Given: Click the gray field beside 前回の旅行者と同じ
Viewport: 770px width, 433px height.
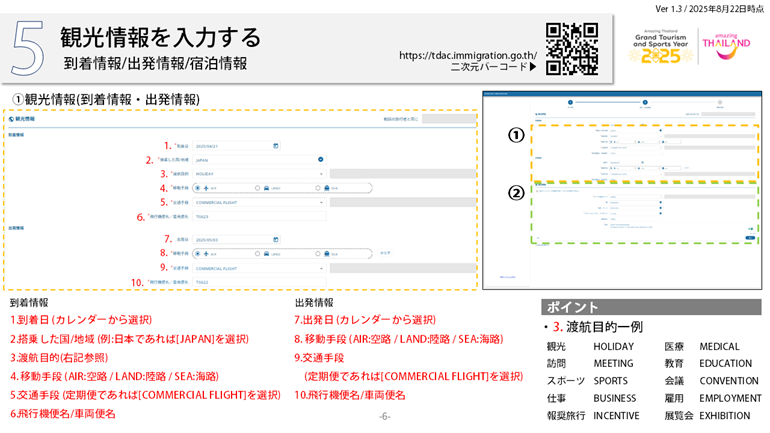Looking at the screenshot, I should [449, 119].
